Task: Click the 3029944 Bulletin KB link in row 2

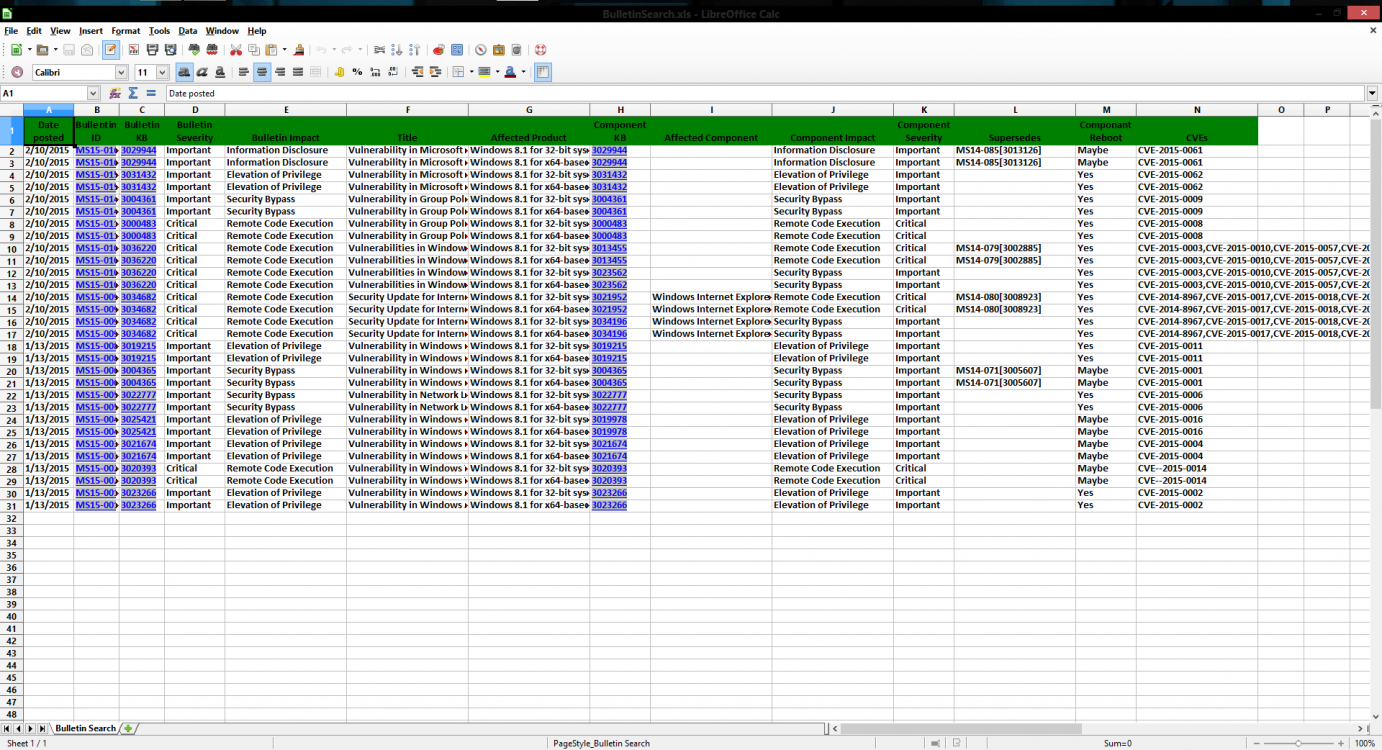Action: [x=139, y=150]
